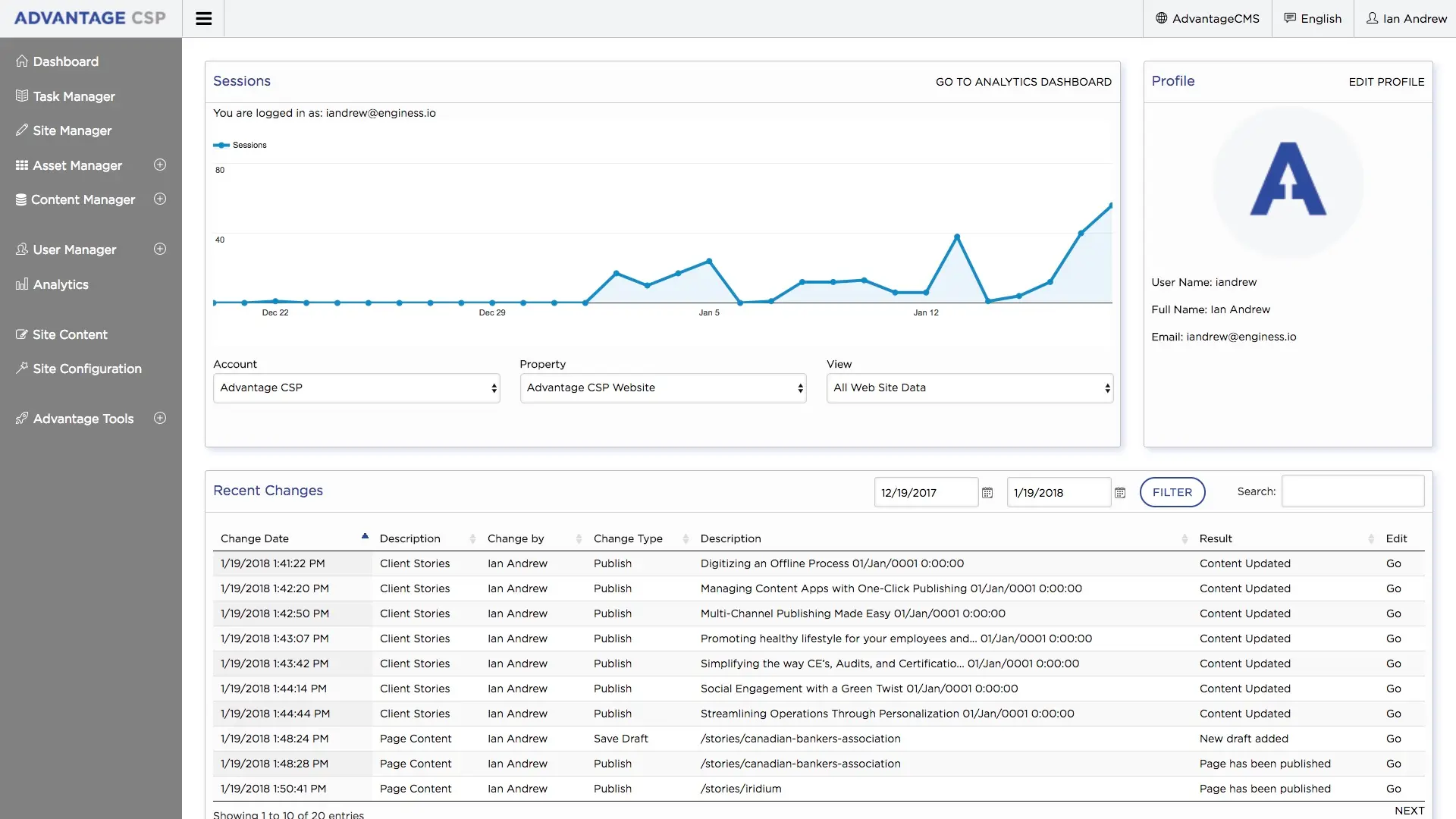Open Site Manager in sidebar
This screenshot has width=1456, height=819.
pos(72,130)
